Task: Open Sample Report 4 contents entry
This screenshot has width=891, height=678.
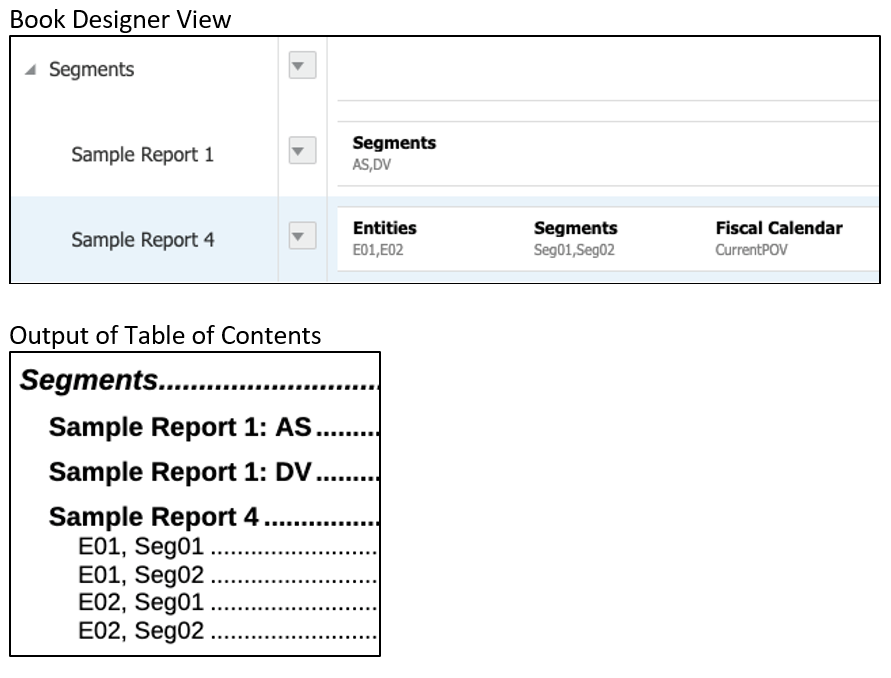Action: click(x=154, y=517)
